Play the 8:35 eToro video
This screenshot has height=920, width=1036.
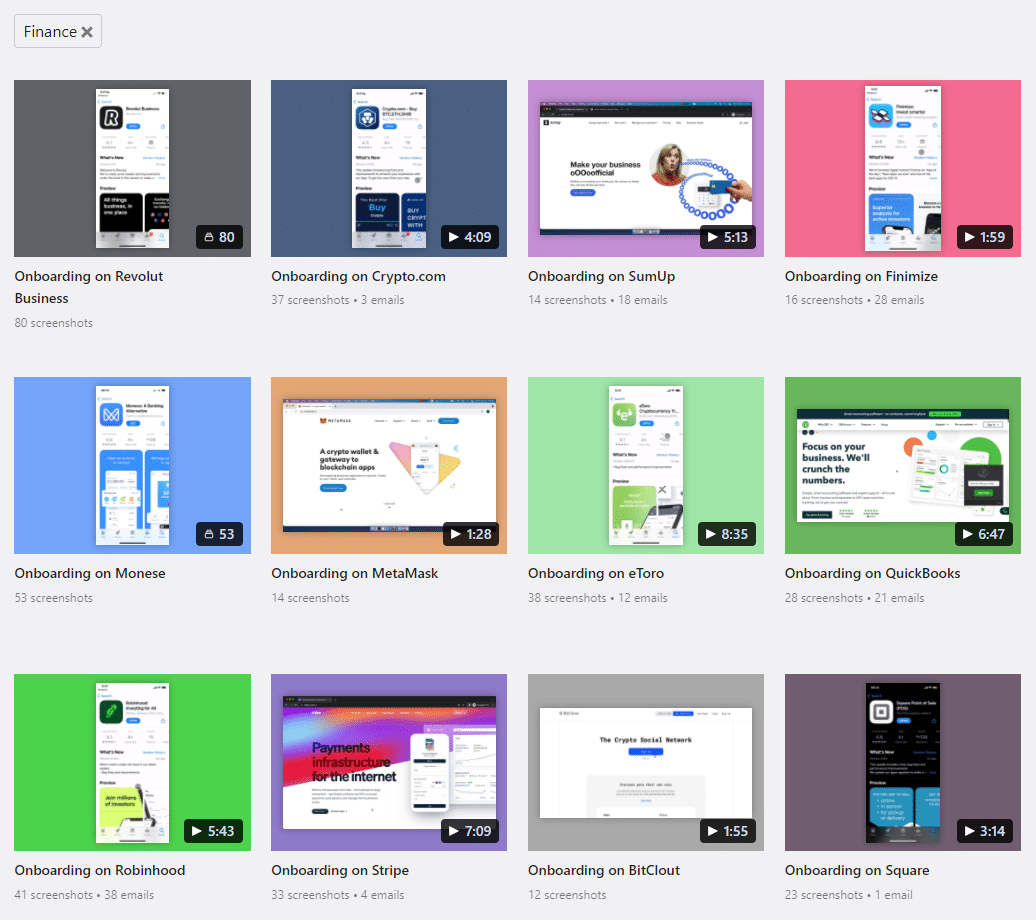point(727,534)
